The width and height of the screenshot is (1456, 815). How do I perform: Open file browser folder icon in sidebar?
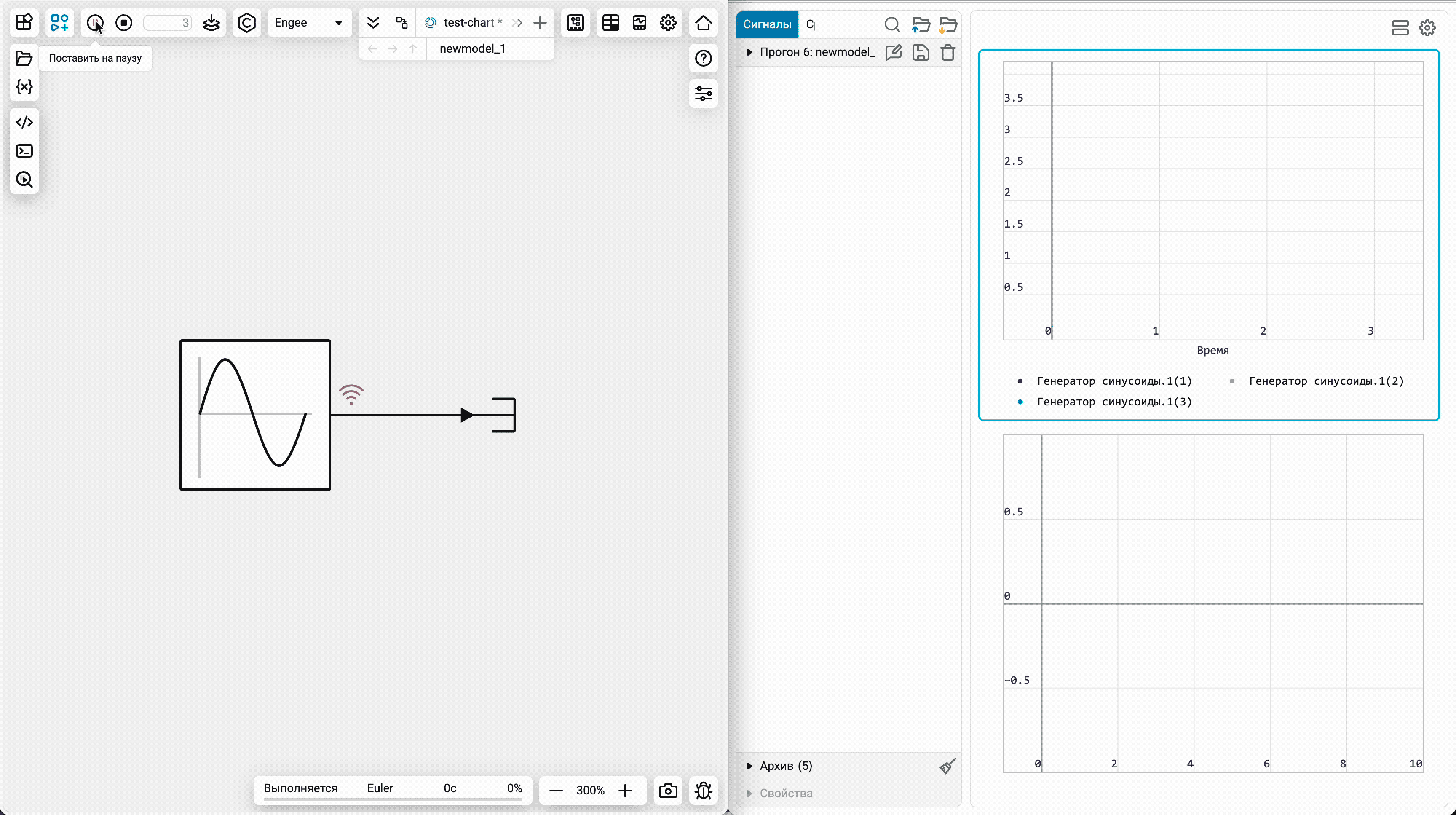coord(24,58)
